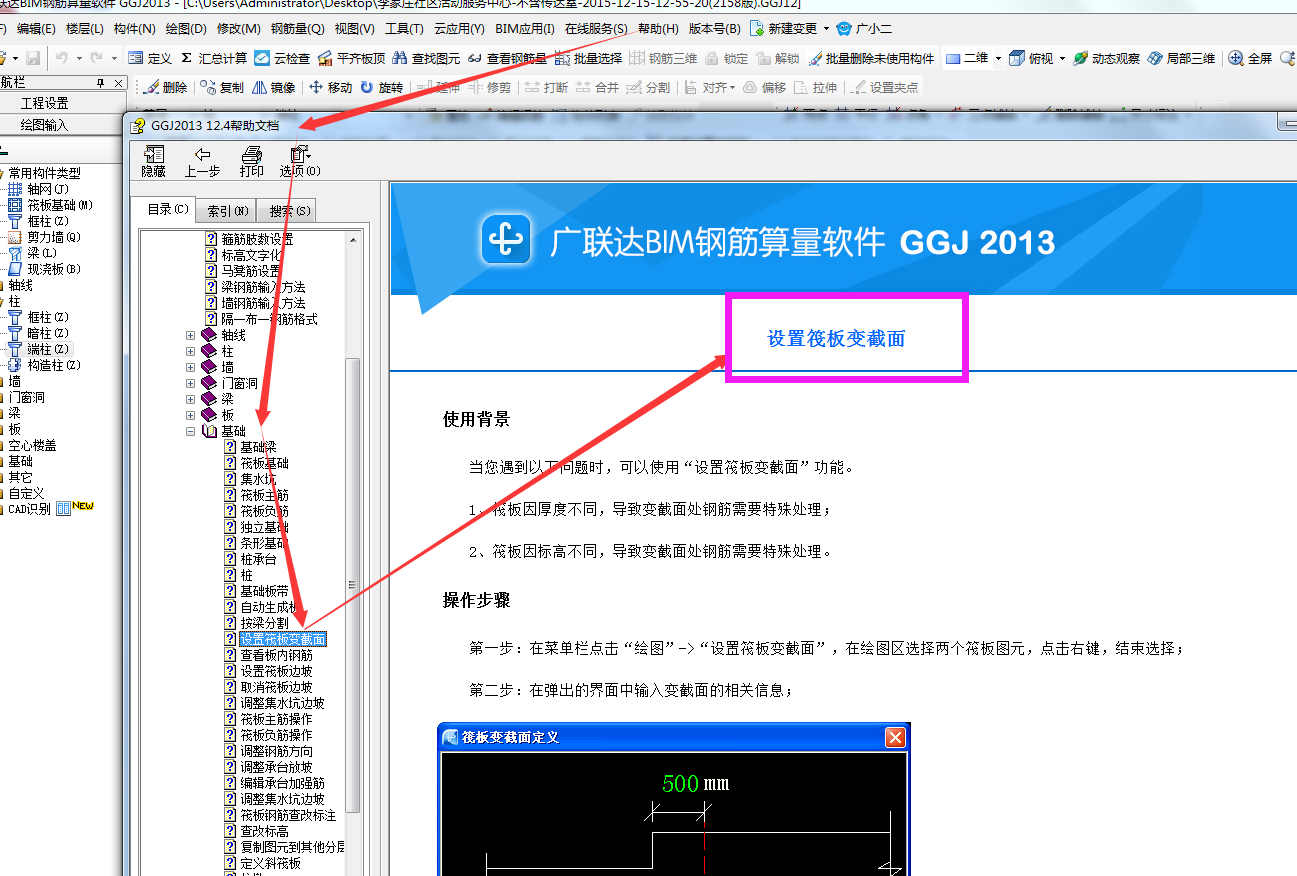The image size is (1297, 876).
Task: Click 汇总计算 sigma button
Action: point(214,59)
